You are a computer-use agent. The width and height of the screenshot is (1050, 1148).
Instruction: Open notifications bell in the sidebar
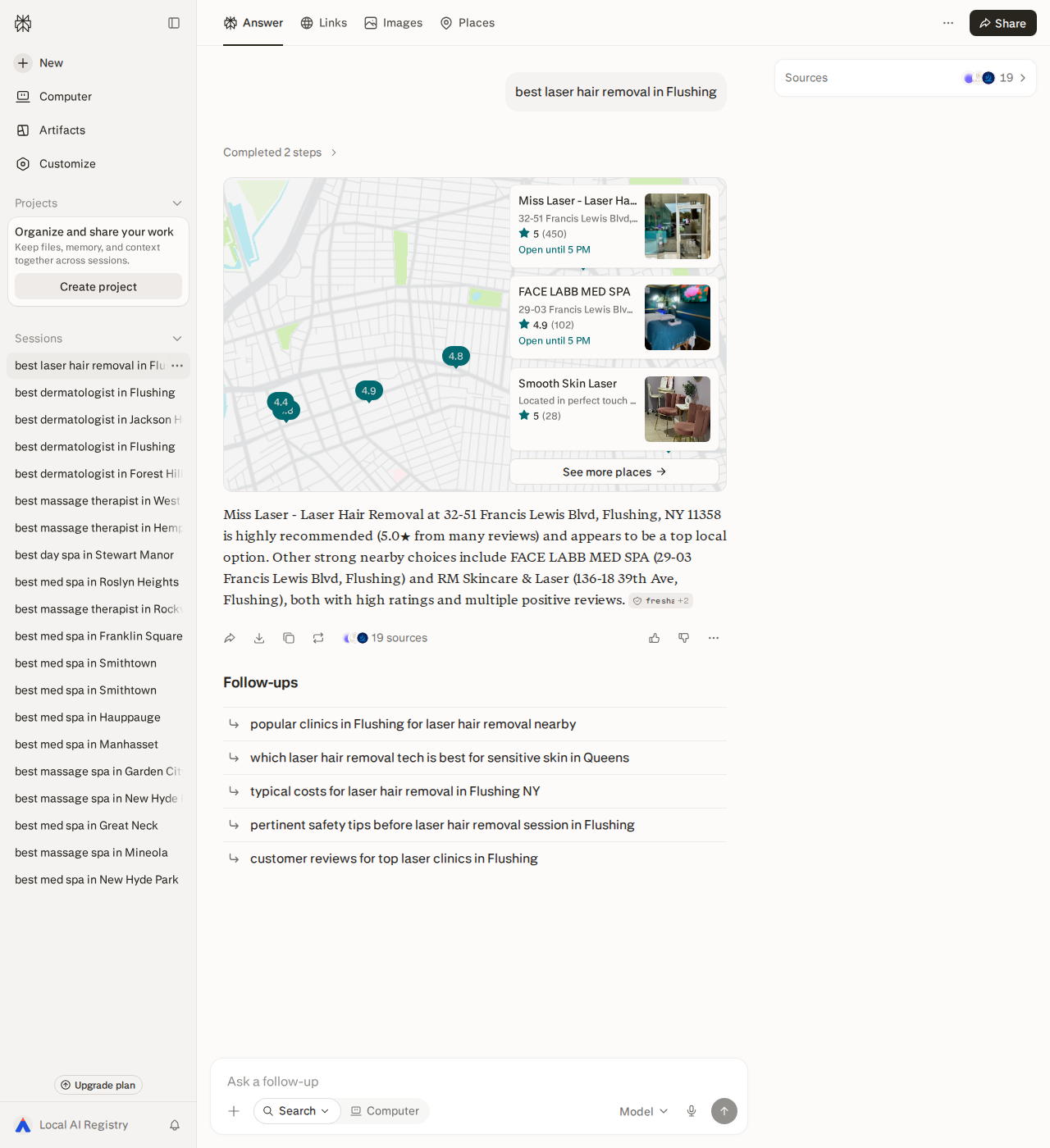175,1125
